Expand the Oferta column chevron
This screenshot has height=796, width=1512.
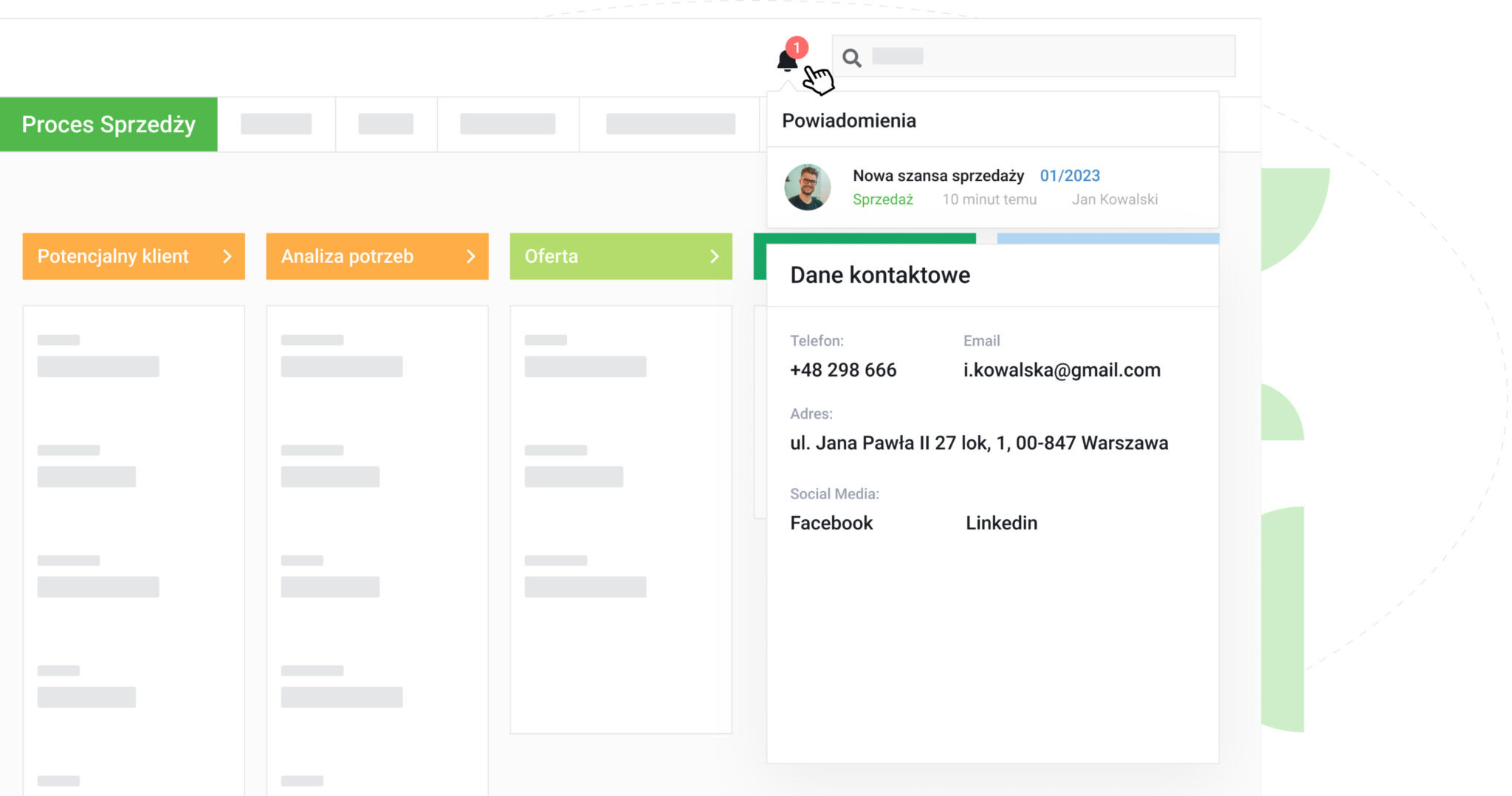coord(714,256)
